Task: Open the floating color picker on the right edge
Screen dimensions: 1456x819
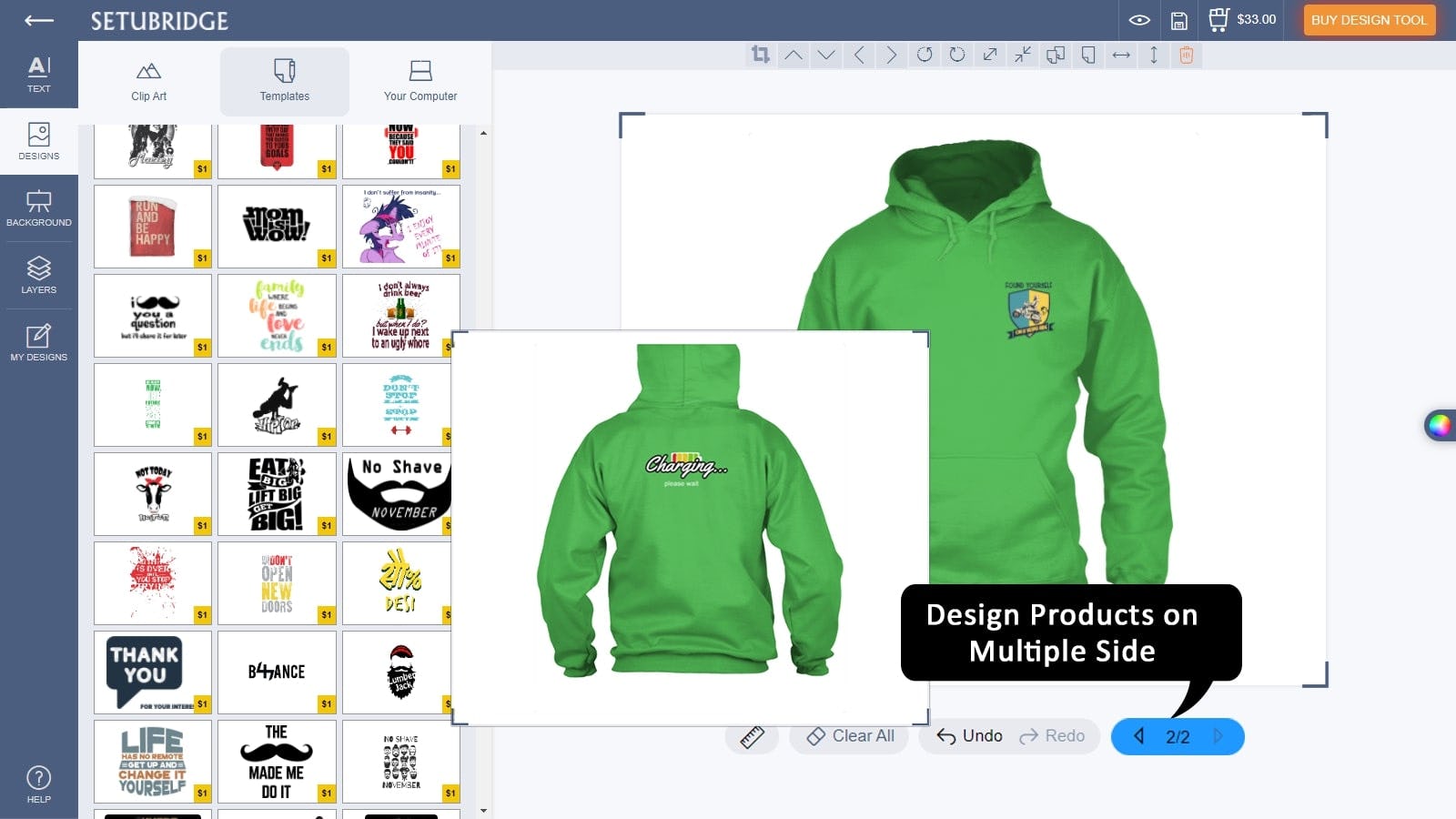Action: (x=1442, y=426)
